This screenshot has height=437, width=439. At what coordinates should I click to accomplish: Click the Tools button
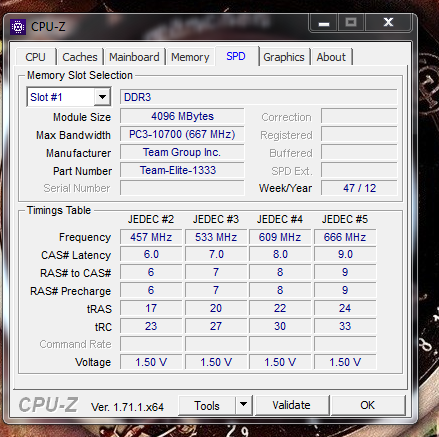[x=207, y=405]
